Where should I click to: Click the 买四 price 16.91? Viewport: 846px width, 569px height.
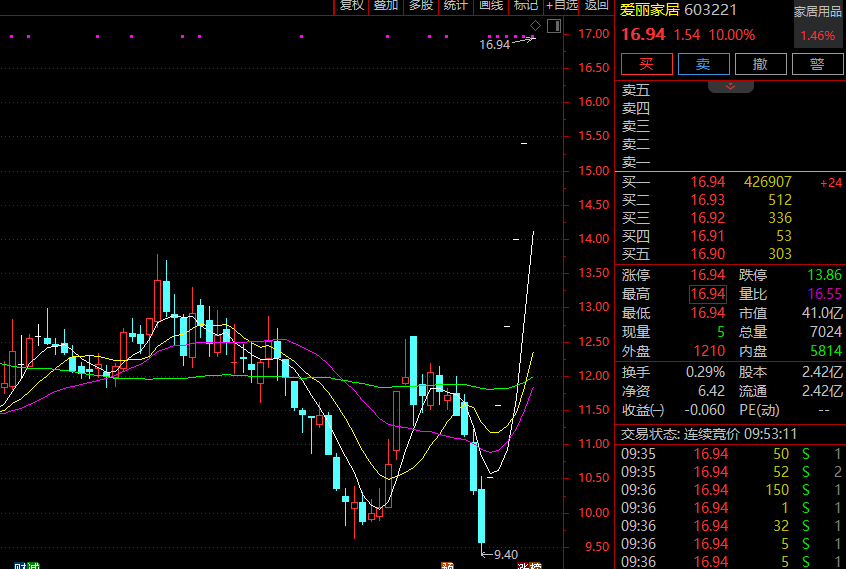[708, 236]
